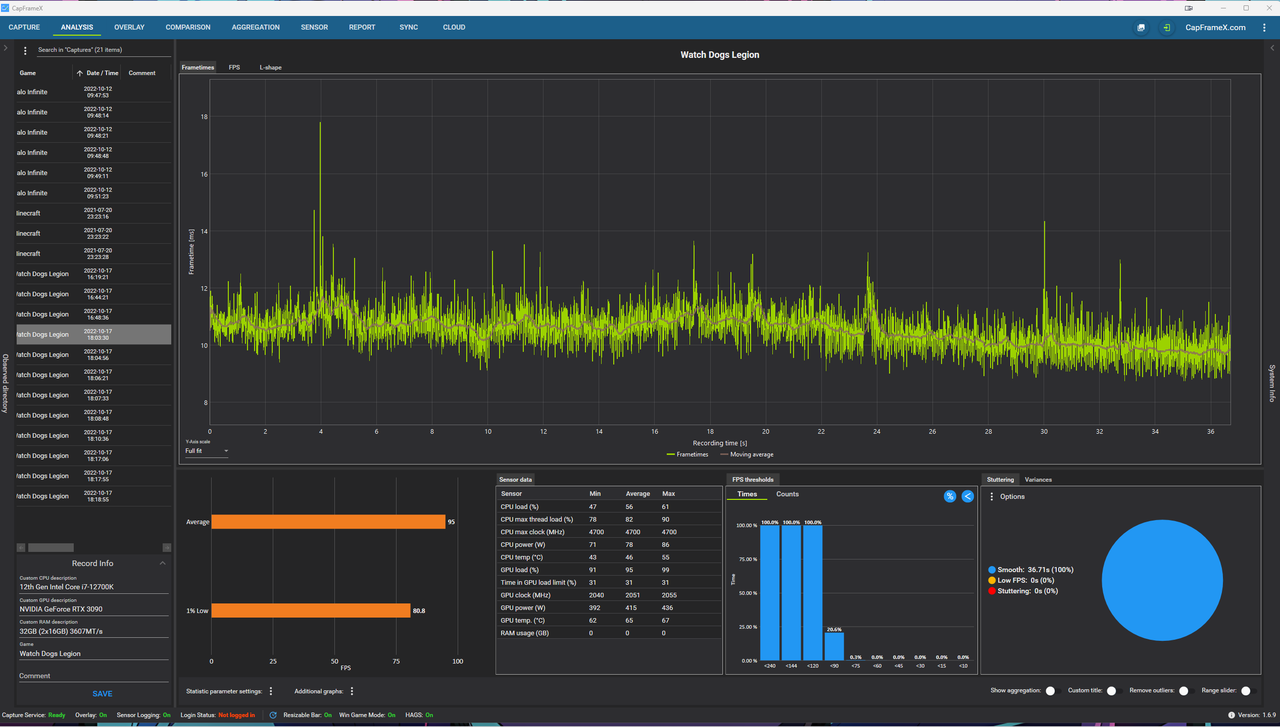Image resolution: width=1280 pixels, height=727 pixels.
Task: Focus the Search in Captures field
Action: point(104,50)
